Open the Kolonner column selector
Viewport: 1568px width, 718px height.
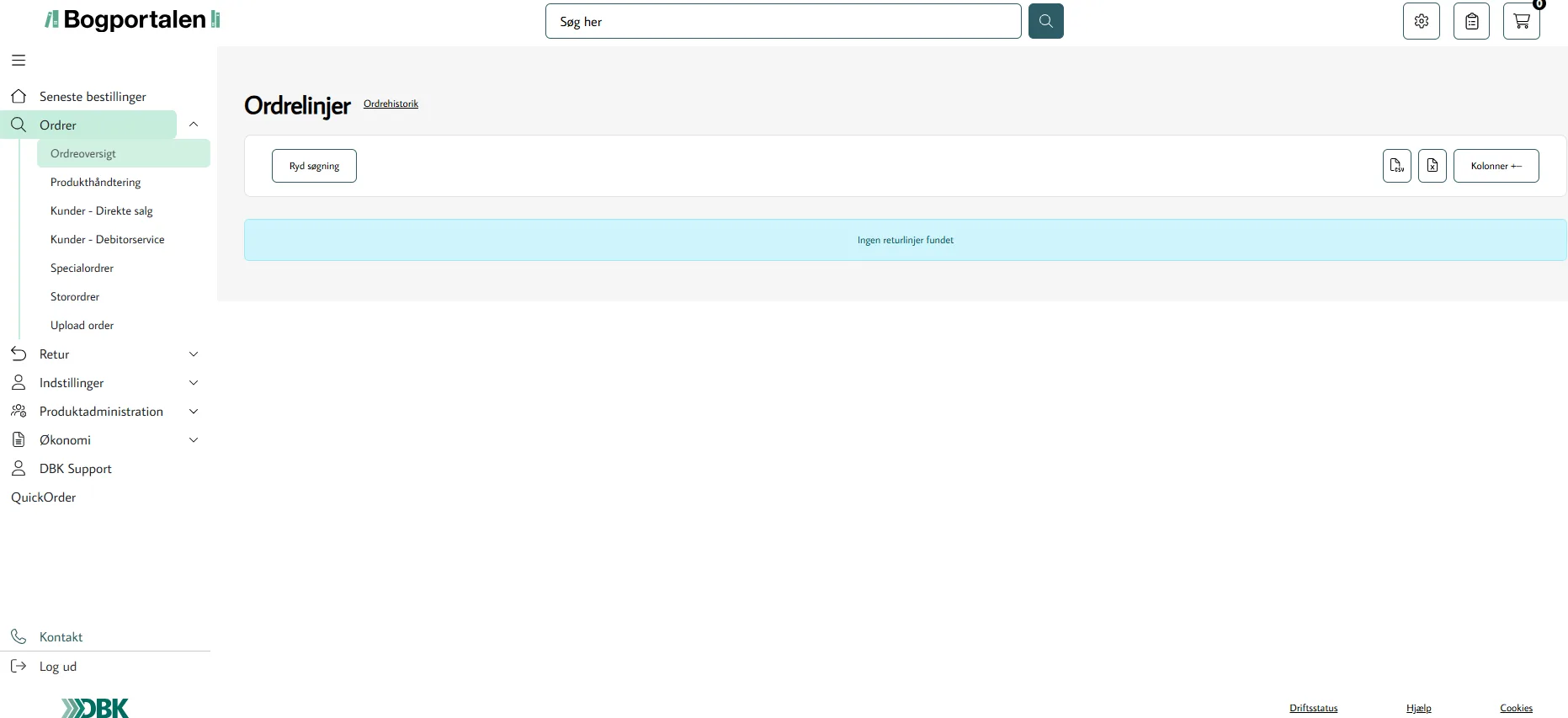(x=1496, y=166)
